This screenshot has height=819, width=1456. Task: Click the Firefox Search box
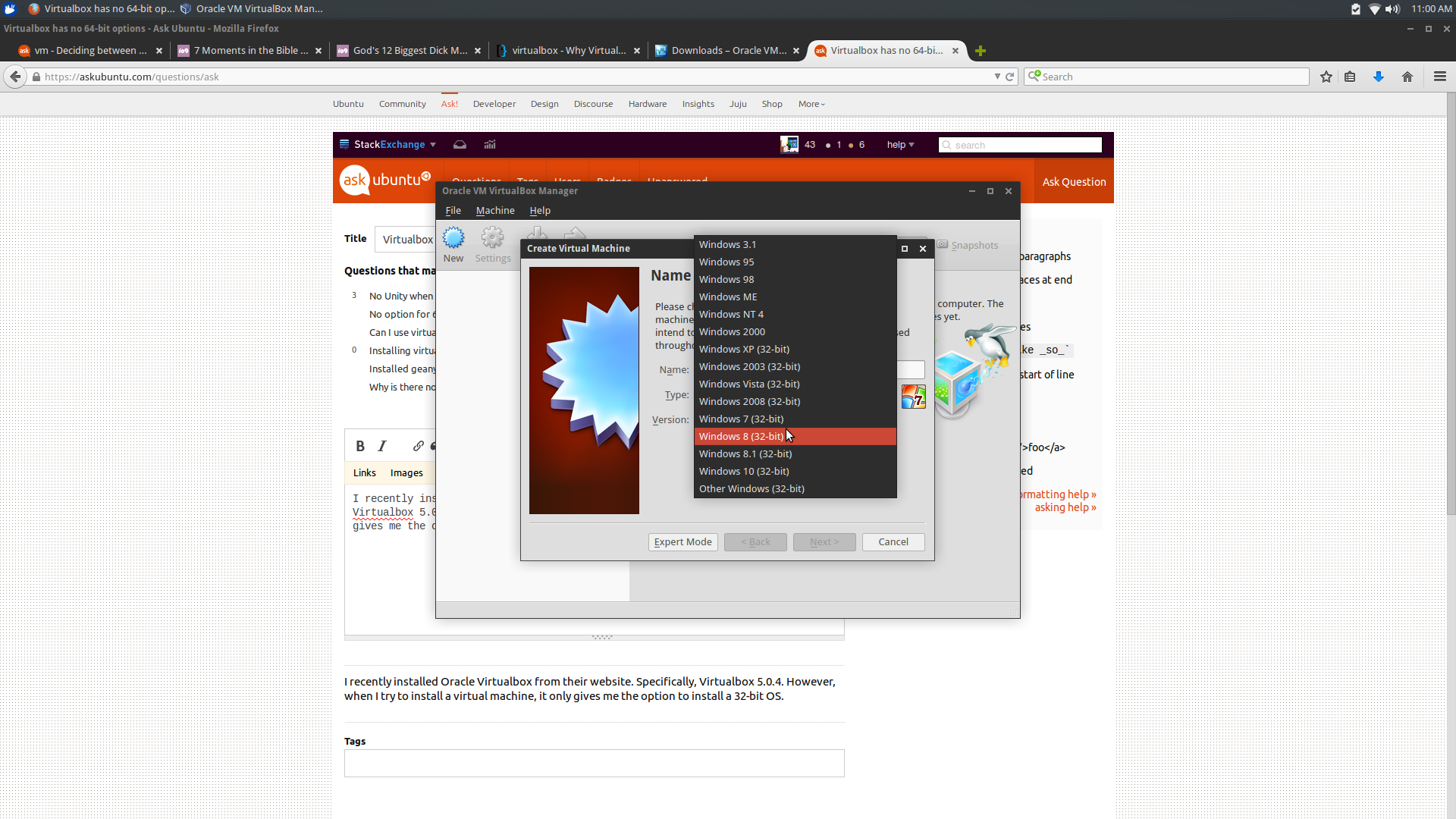coord(1166,77)
